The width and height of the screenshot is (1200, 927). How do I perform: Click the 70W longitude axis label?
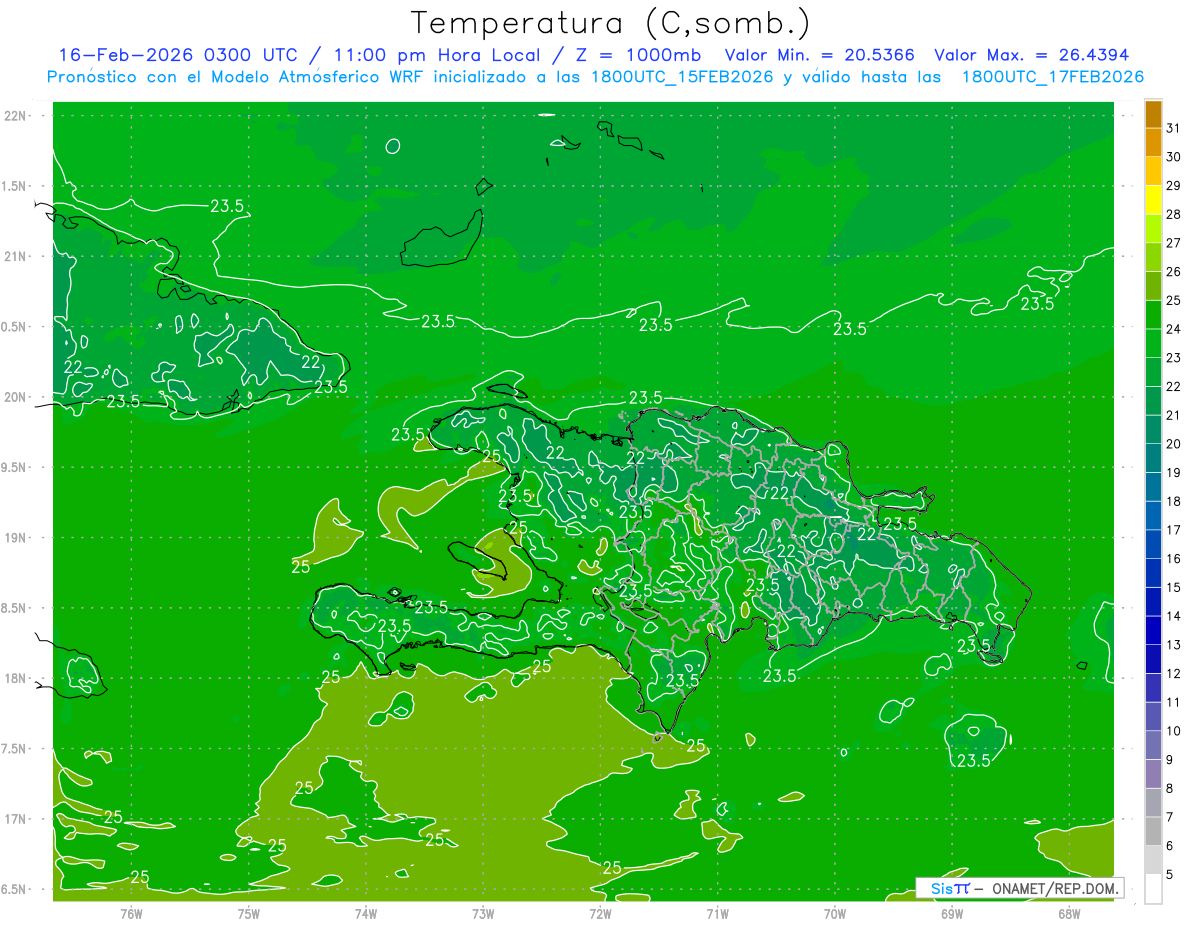click(835, 914)
